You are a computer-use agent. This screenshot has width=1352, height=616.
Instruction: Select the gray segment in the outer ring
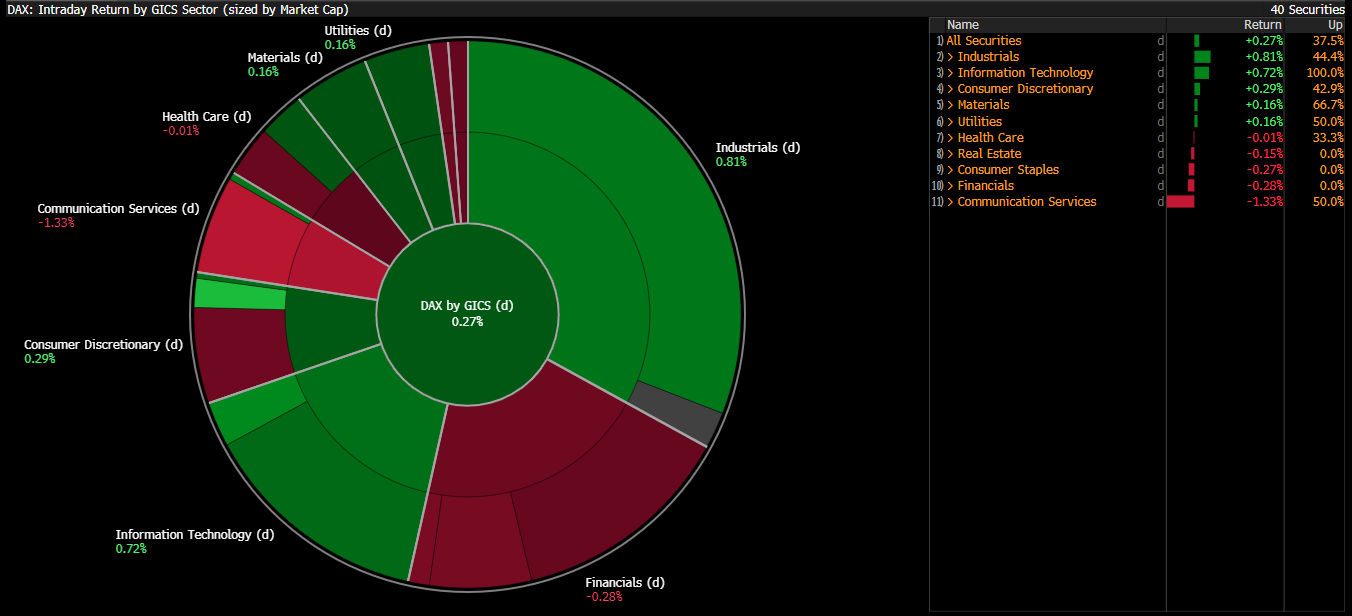[675, 412]
